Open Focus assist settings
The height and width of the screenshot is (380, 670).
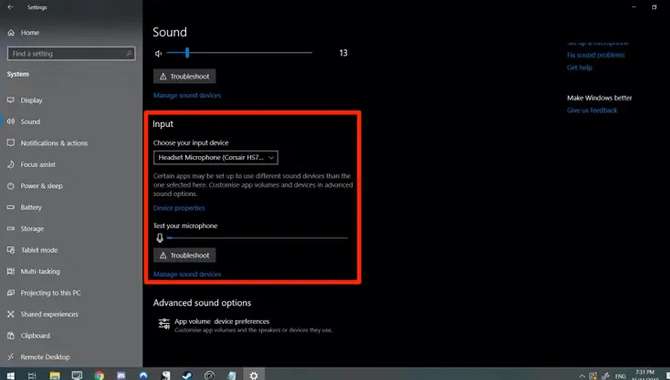click(x=32, y=165)
